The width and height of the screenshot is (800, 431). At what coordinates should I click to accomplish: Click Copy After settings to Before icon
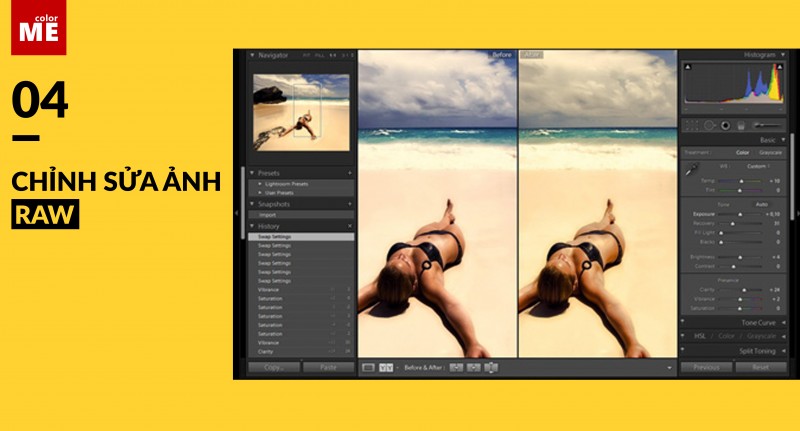[x=473, y=368]
